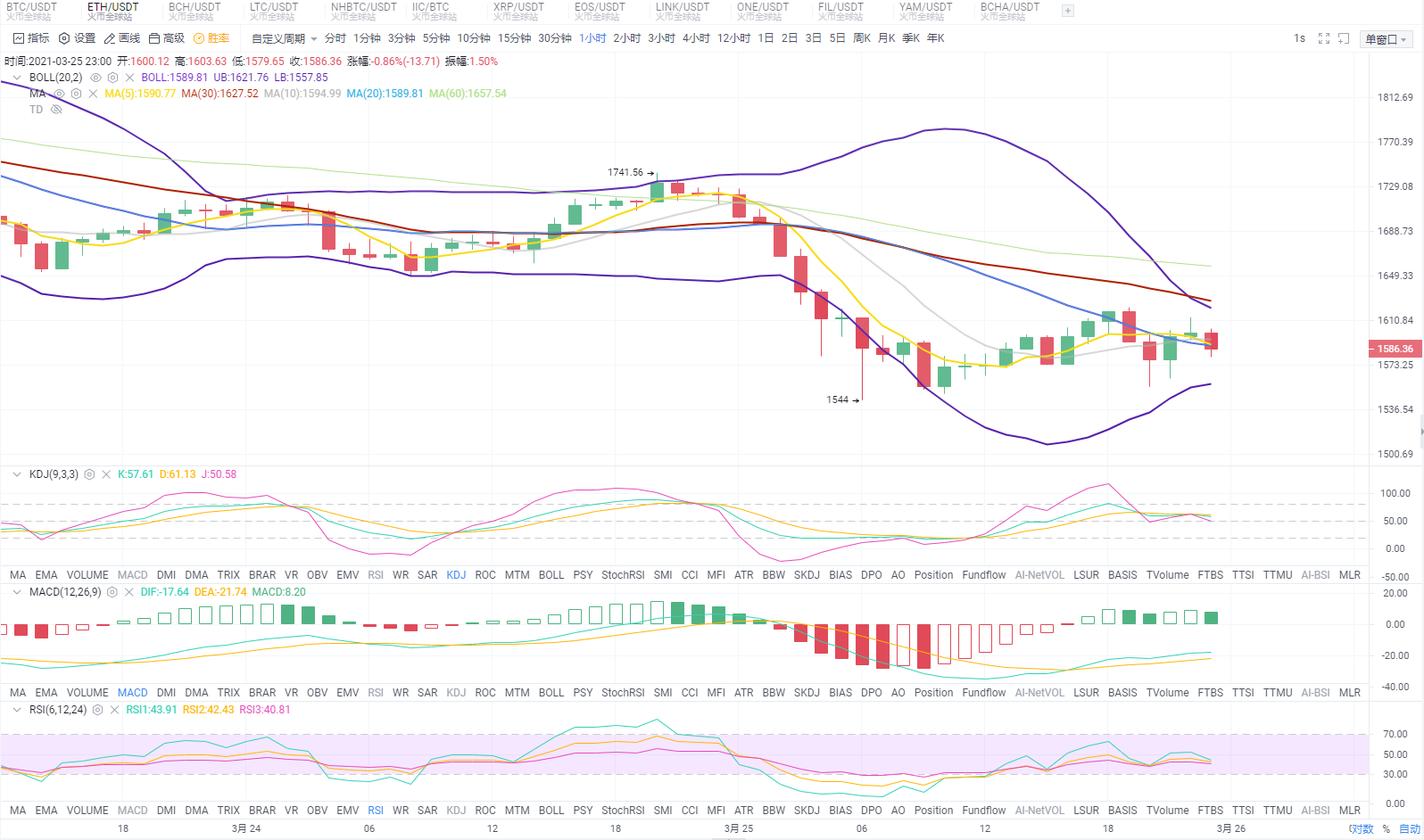Select the 15分钟 timeframe
This screenshot has height=840, width=1424.
point(514,38)
